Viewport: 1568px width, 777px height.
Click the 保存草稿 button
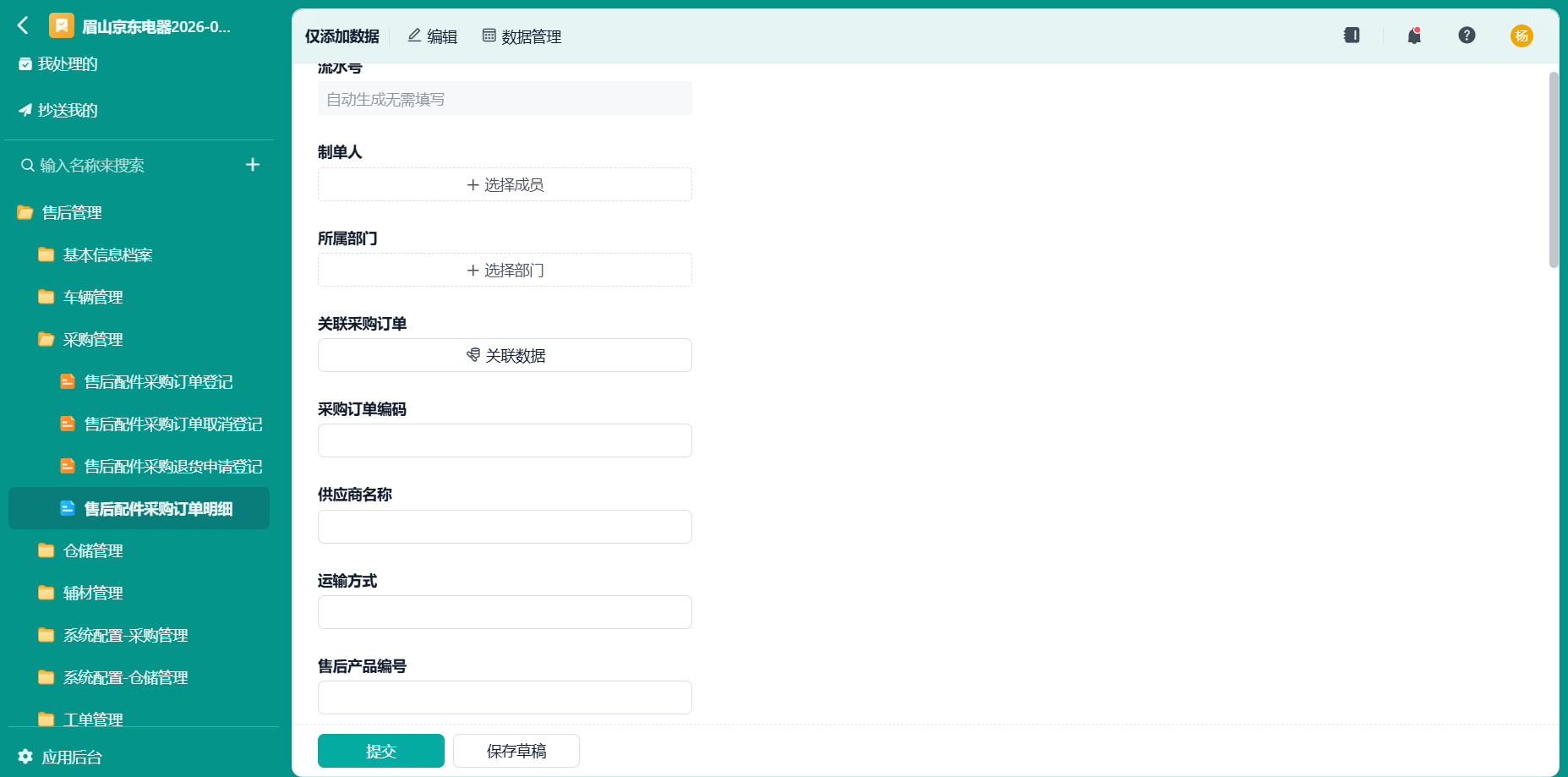point(516,751)
